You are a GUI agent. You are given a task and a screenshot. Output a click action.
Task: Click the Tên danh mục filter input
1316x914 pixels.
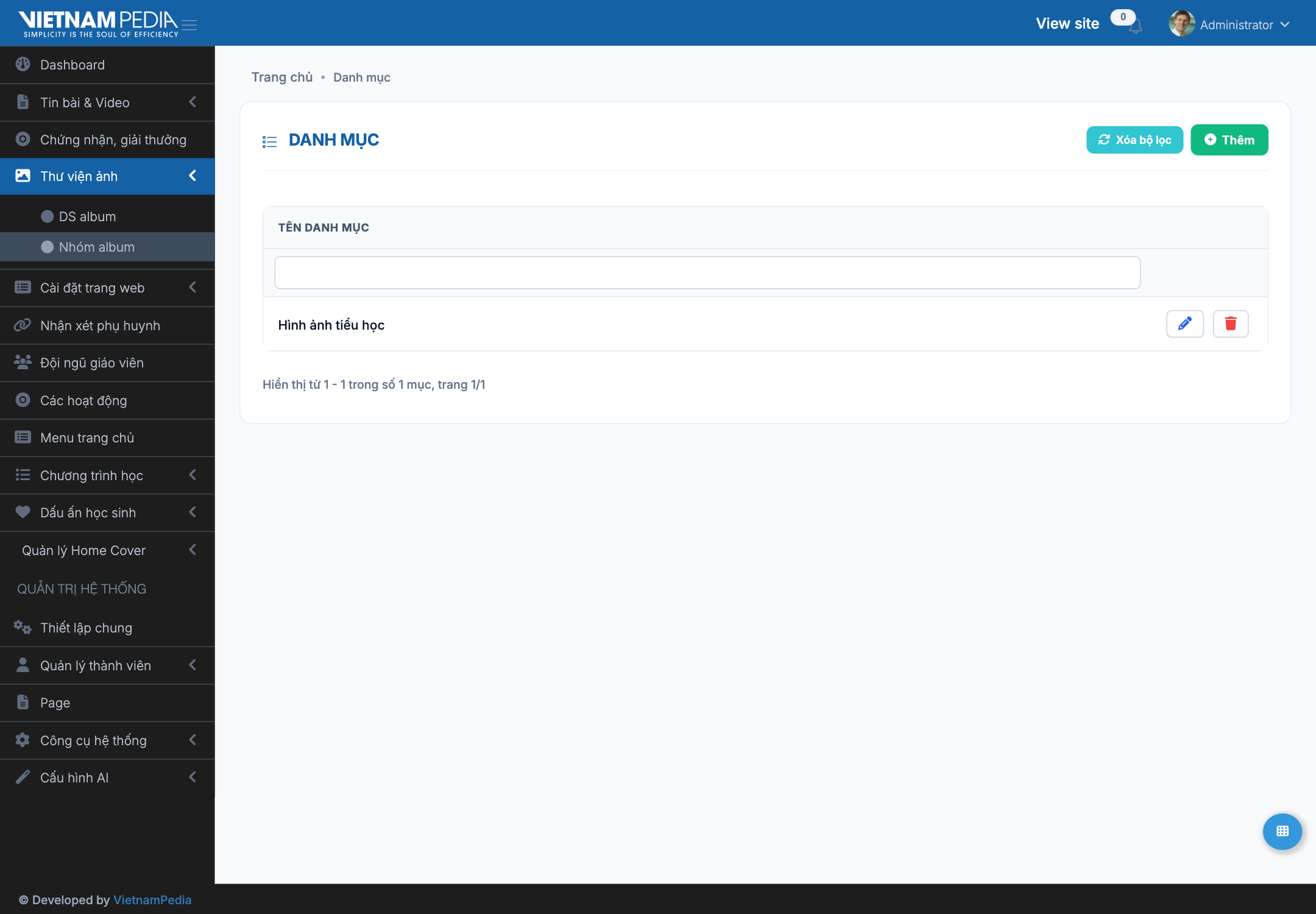pos(707,272)
